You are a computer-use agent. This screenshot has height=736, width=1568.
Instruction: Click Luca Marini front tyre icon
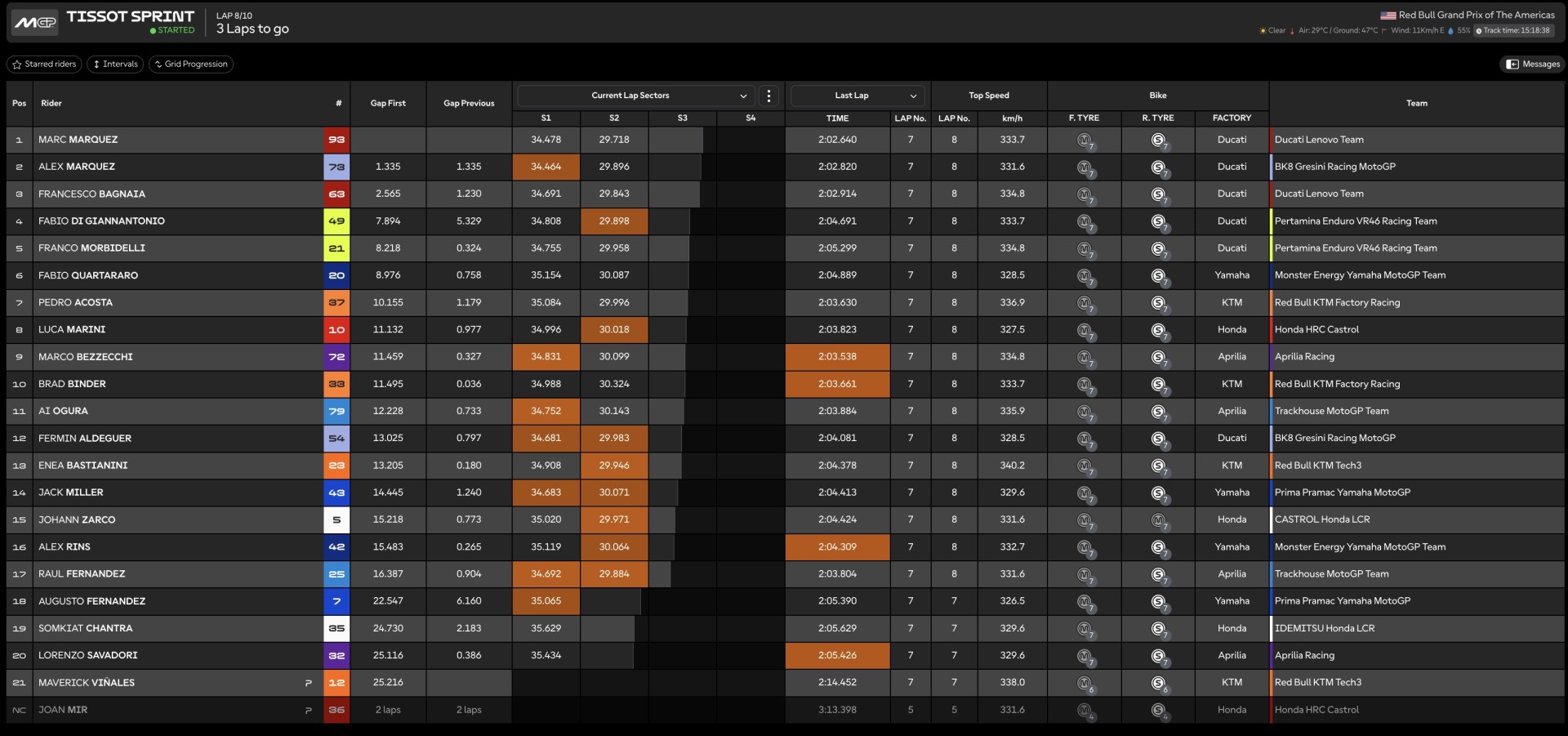(1085, 330)
